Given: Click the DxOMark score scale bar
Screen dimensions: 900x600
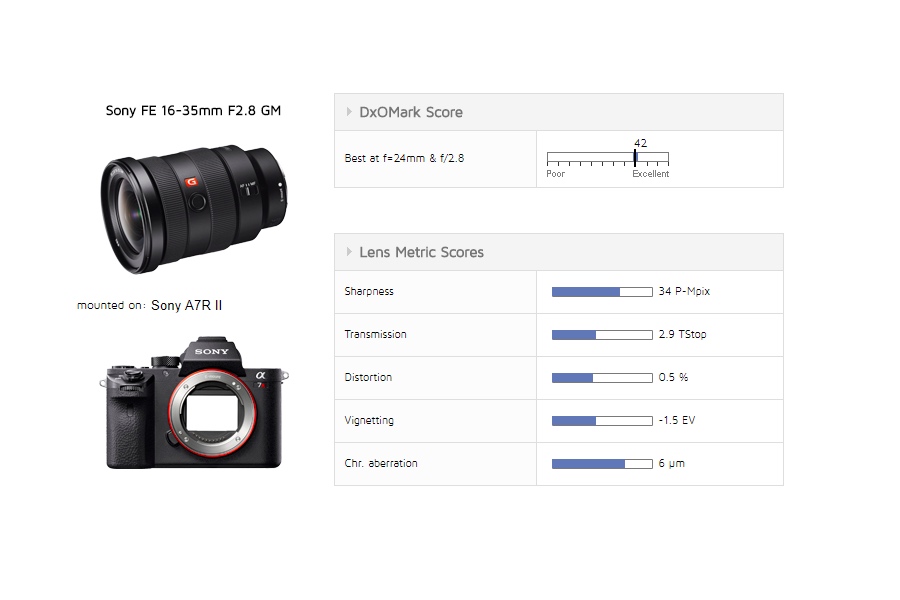Looking at the screenshot, I should click(x=607, y=159).
